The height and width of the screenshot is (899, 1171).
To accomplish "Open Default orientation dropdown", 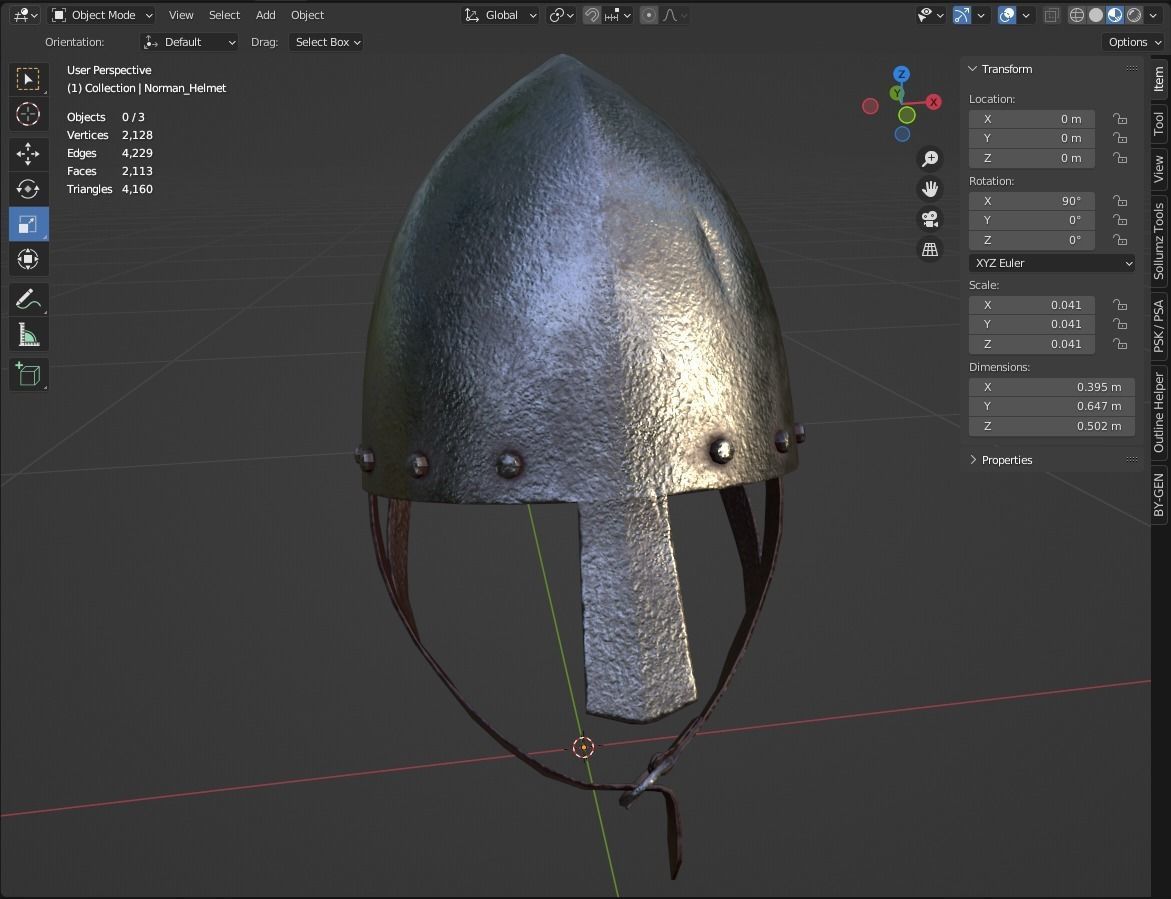I will tap(189, 42).
